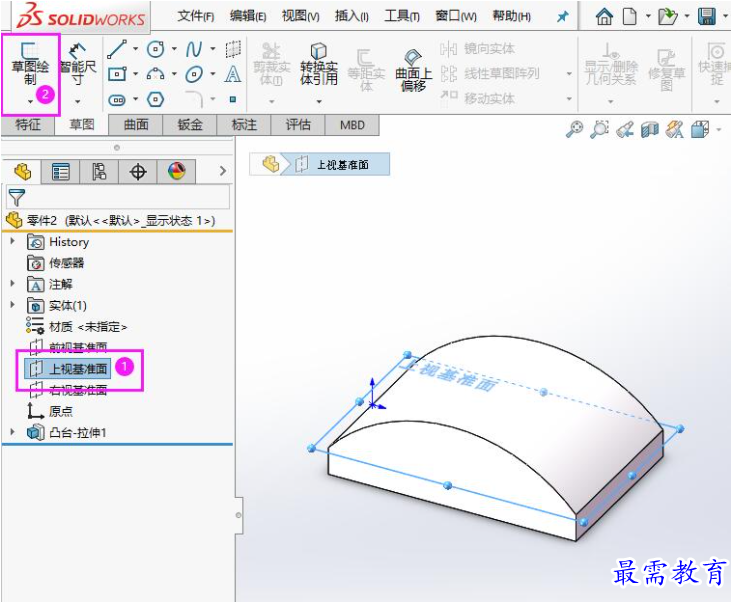Screen dimensions: 735x604
Task: Open the ConfigurationManager tab icon
Action: (x=99, y=172)
